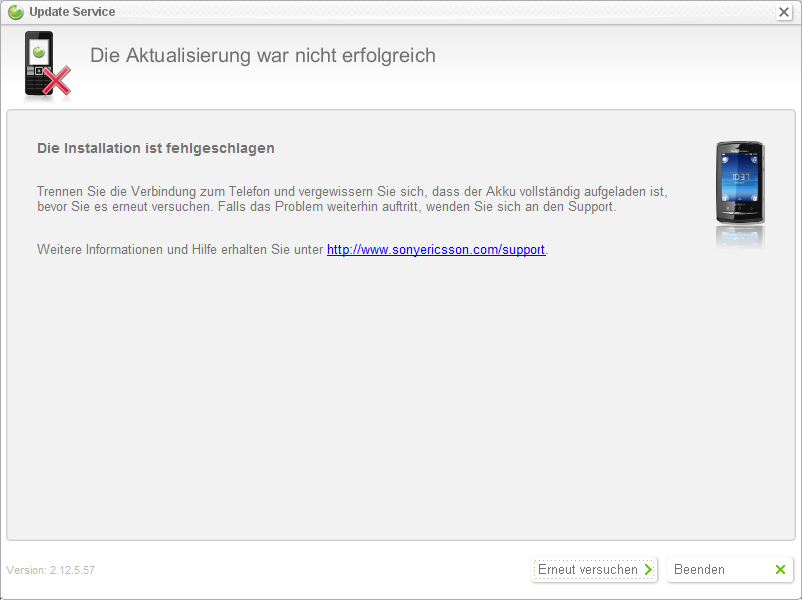Click the text Weitere Informationen und Hilfe

coord(127,250)
